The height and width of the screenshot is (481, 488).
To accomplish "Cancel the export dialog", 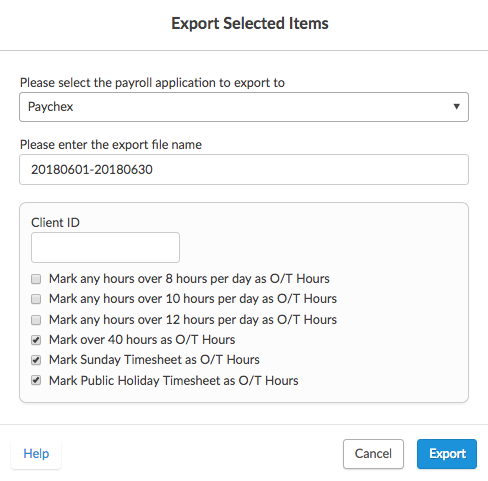I will (373, 454).
